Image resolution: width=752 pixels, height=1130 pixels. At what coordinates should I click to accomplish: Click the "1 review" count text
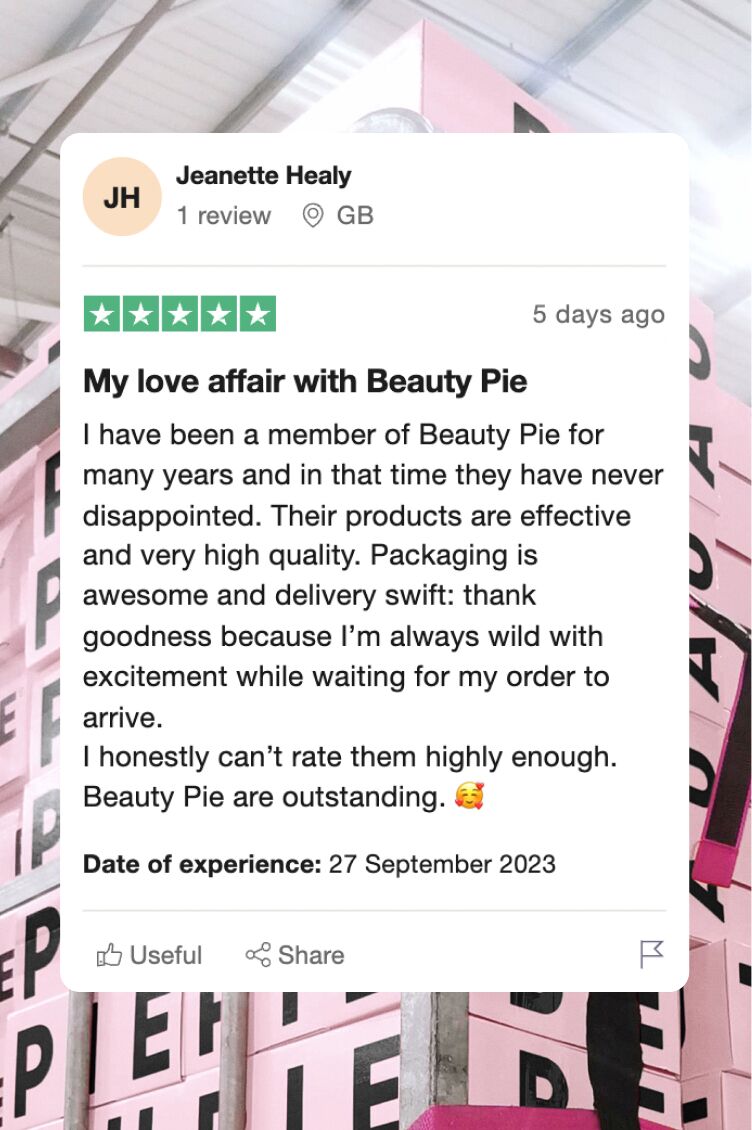[224, 216]
